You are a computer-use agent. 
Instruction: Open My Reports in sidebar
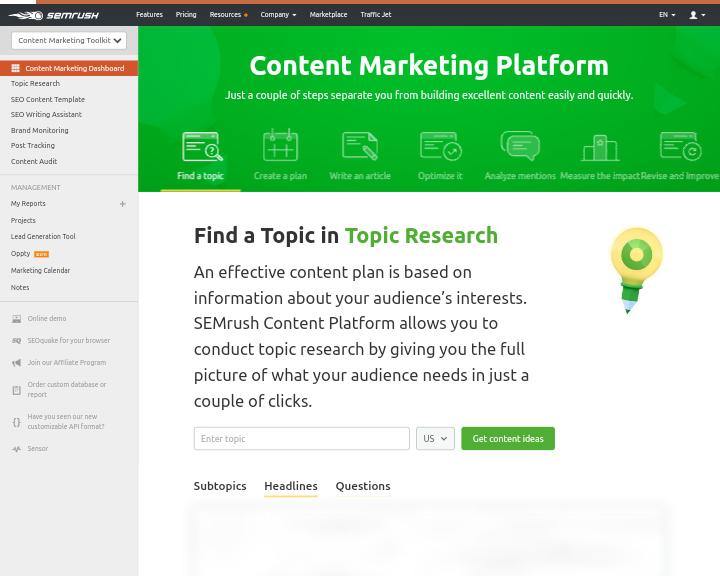(28, 203)
